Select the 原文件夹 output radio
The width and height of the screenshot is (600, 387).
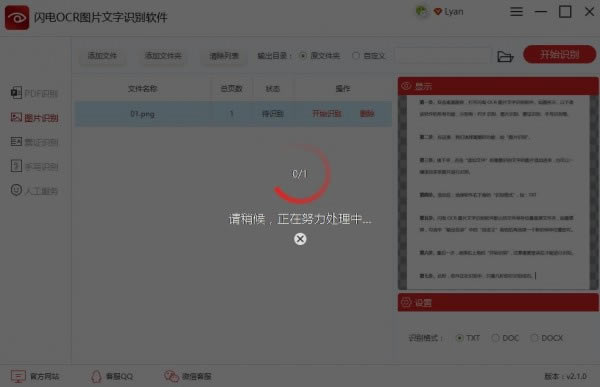point(303,56)
